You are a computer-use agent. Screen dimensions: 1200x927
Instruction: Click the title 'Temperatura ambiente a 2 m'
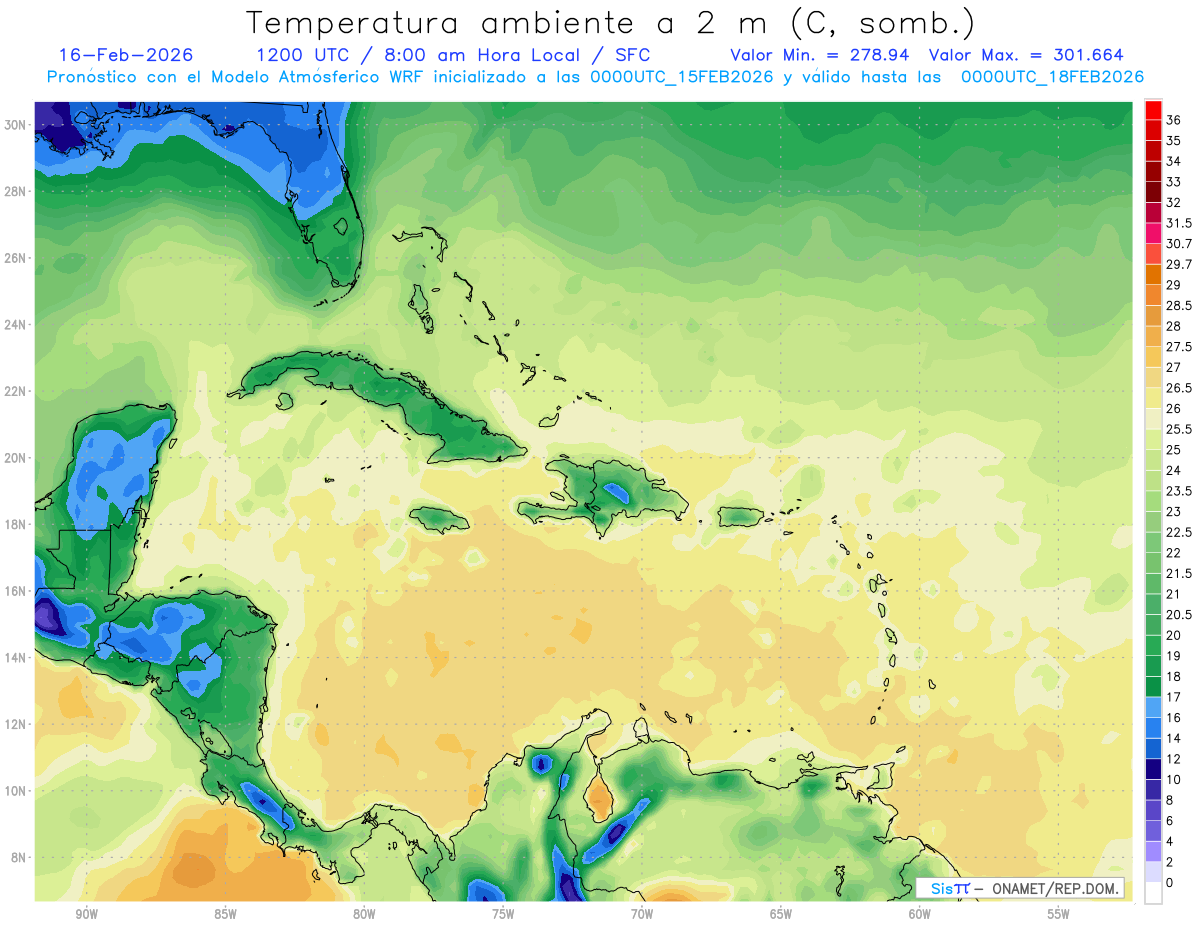512,22
